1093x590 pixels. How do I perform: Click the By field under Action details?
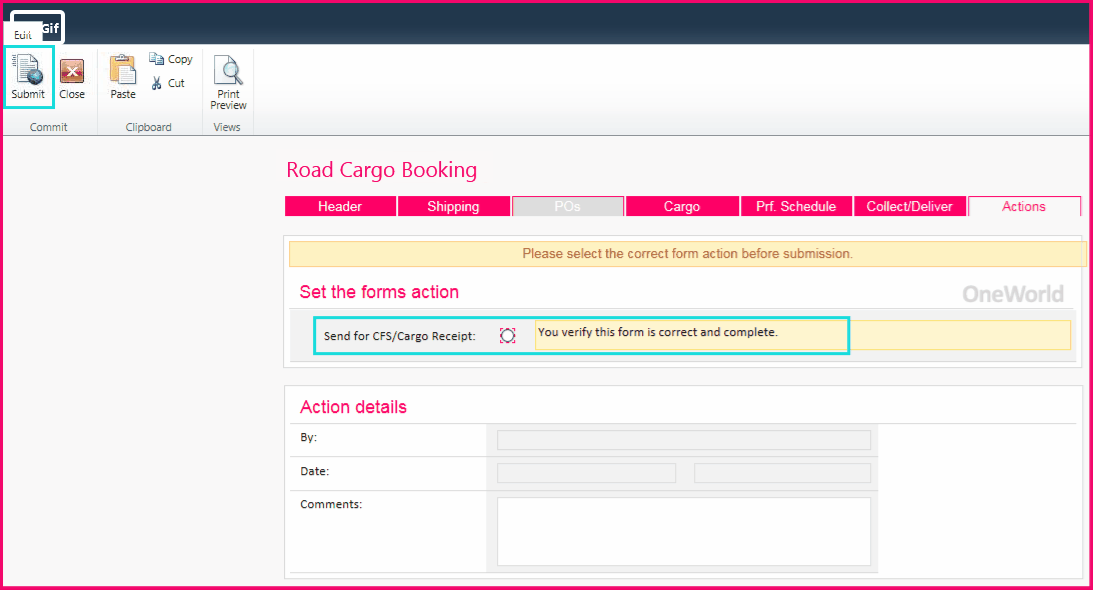pos(684,439)
